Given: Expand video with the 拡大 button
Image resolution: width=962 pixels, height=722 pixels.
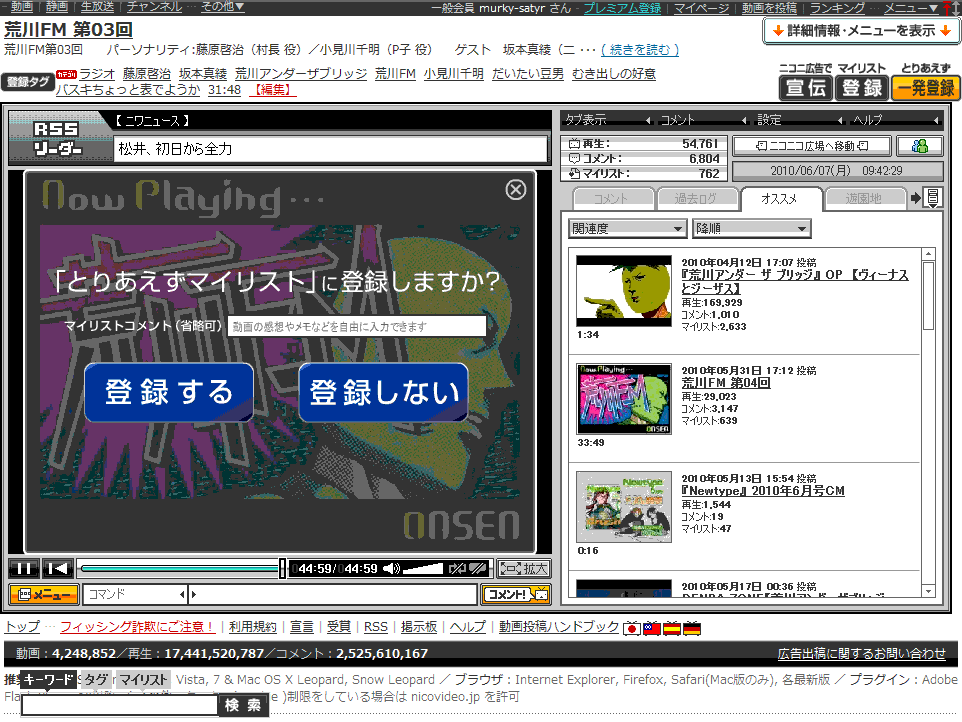Looking at the screenshot, I should pyautogui.click(x=523, y=569).
